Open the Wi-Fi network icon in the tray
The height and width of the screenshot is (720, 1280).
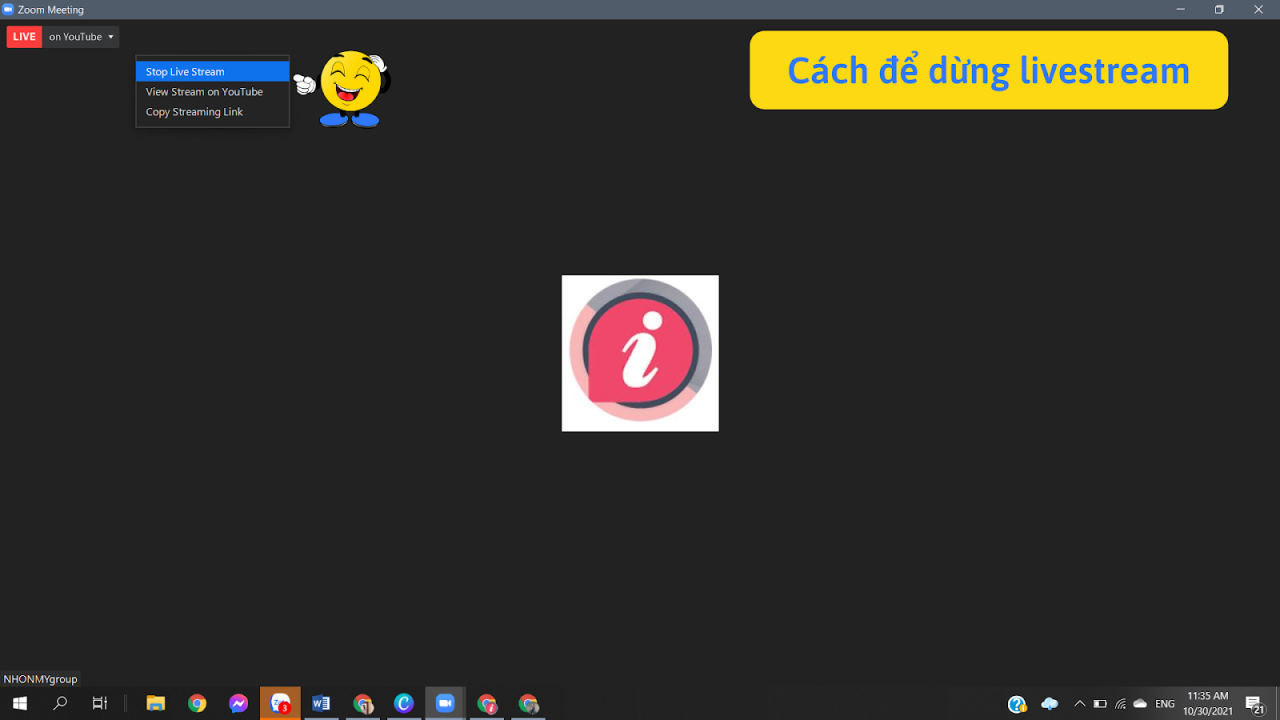tap(1119, 703)
